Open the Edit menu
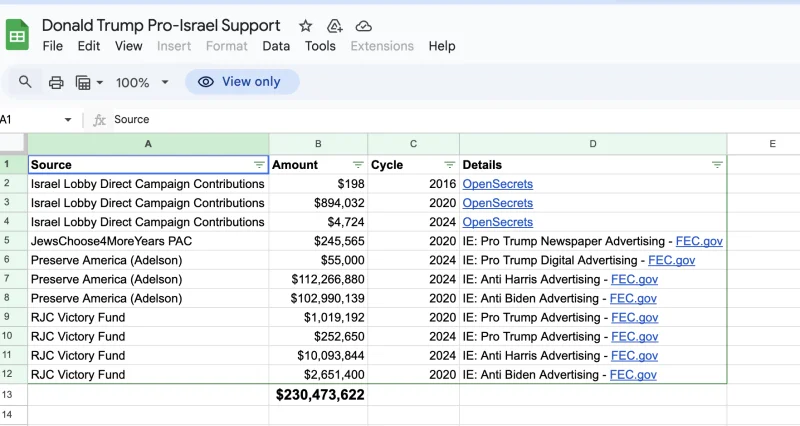The image size is (800, 426). pos(89,46)
